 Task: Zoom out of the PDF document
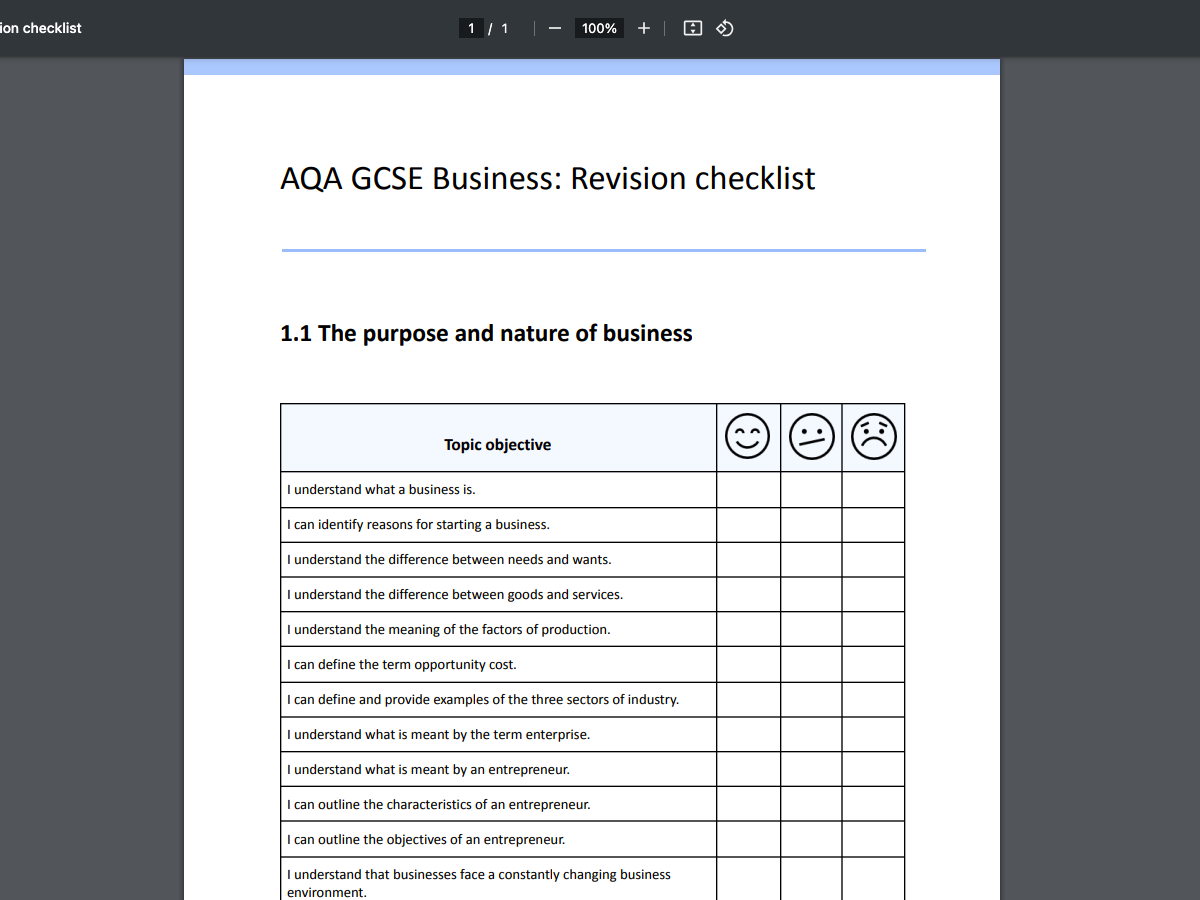[x=554, y=28]
